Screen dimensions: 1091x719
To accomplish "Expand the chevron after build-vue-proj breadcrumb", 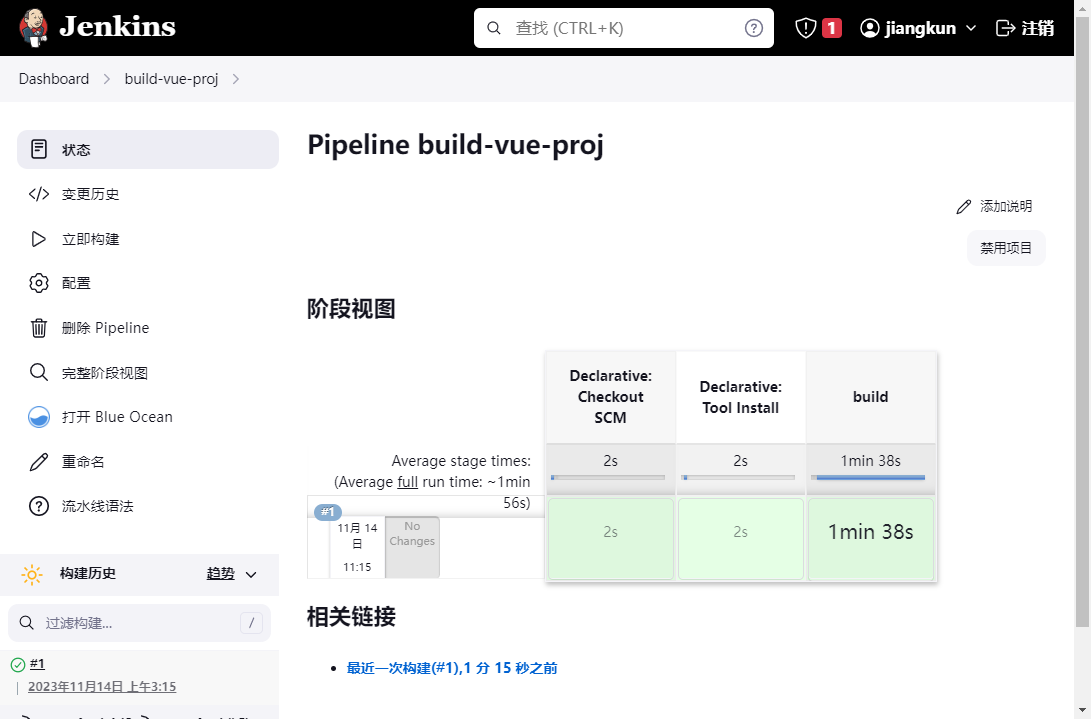I will 236,79.
